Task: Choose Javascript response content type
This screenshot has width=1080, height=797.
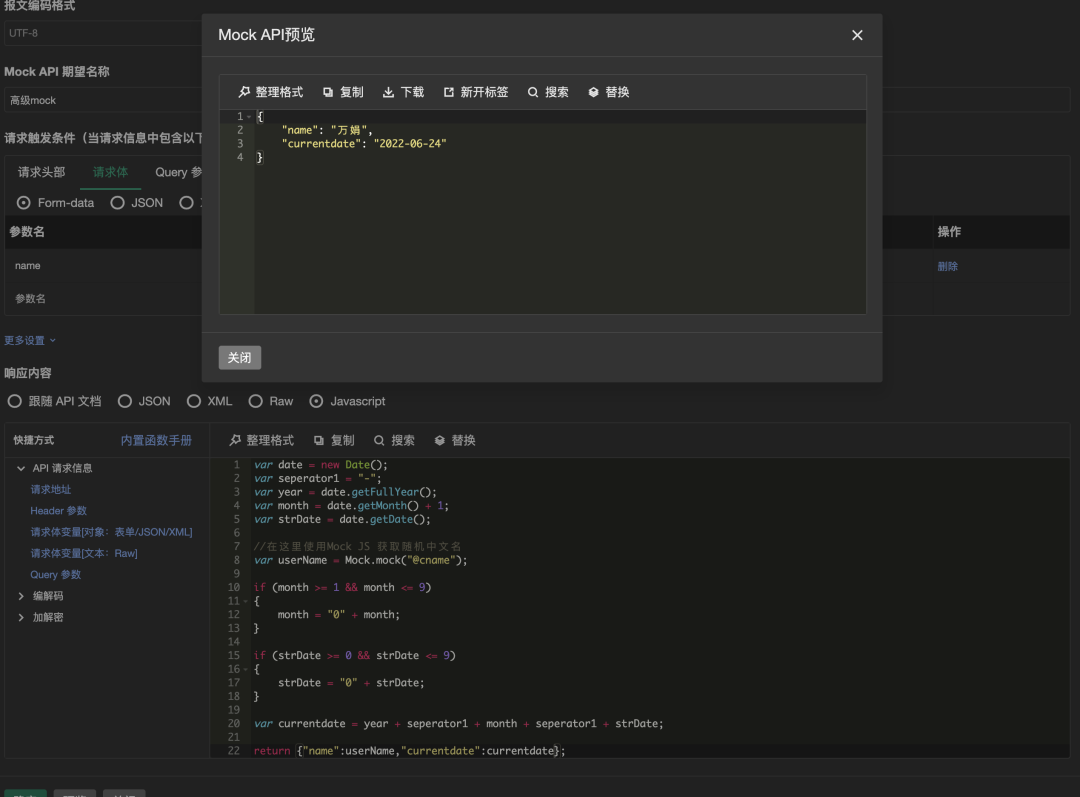Action: [347, 401]
